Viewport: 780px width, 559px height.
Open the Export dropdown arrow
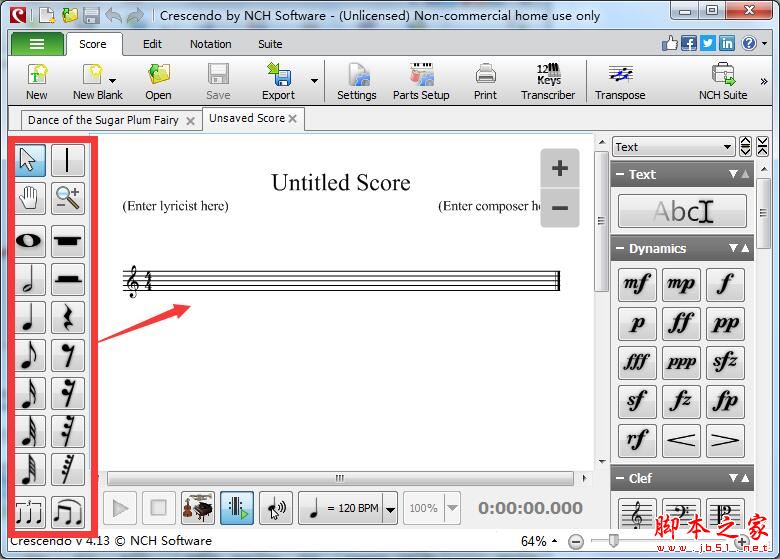[x=314, y=81]
